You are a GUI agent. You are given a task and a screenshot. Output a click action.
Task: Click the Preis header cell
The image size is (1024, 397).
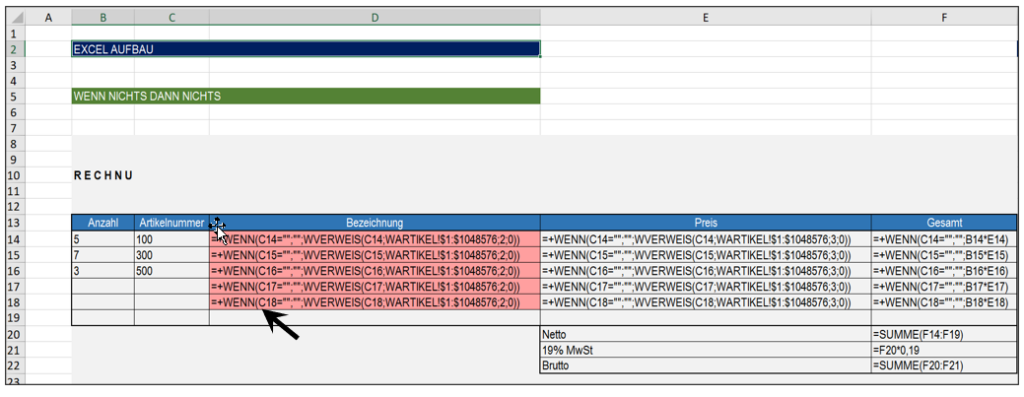[x=705, y=223]
